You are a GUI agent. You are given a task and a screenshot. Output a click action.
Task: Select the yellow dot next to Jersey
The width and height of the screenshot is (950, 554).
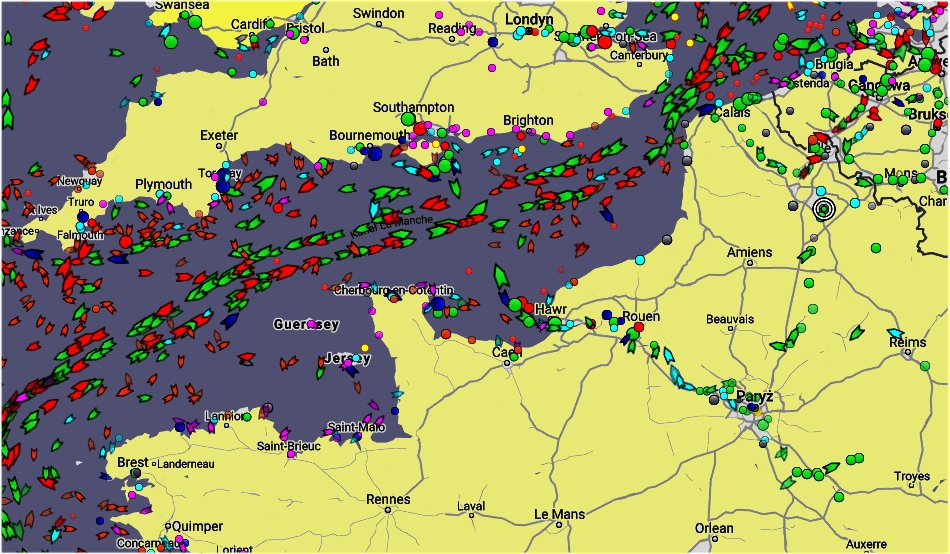pos(364,348)
